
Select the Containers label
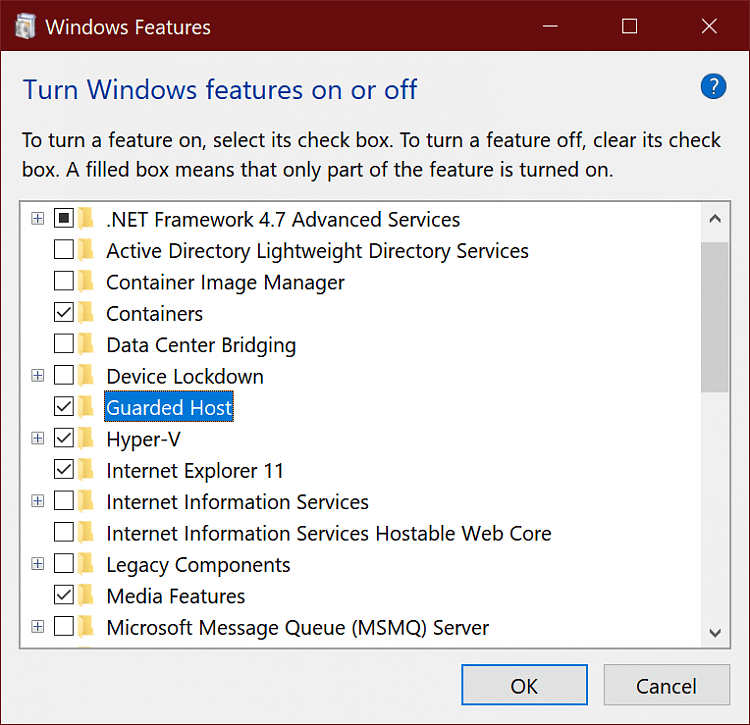pyautogui.click(x=154, y=314)
